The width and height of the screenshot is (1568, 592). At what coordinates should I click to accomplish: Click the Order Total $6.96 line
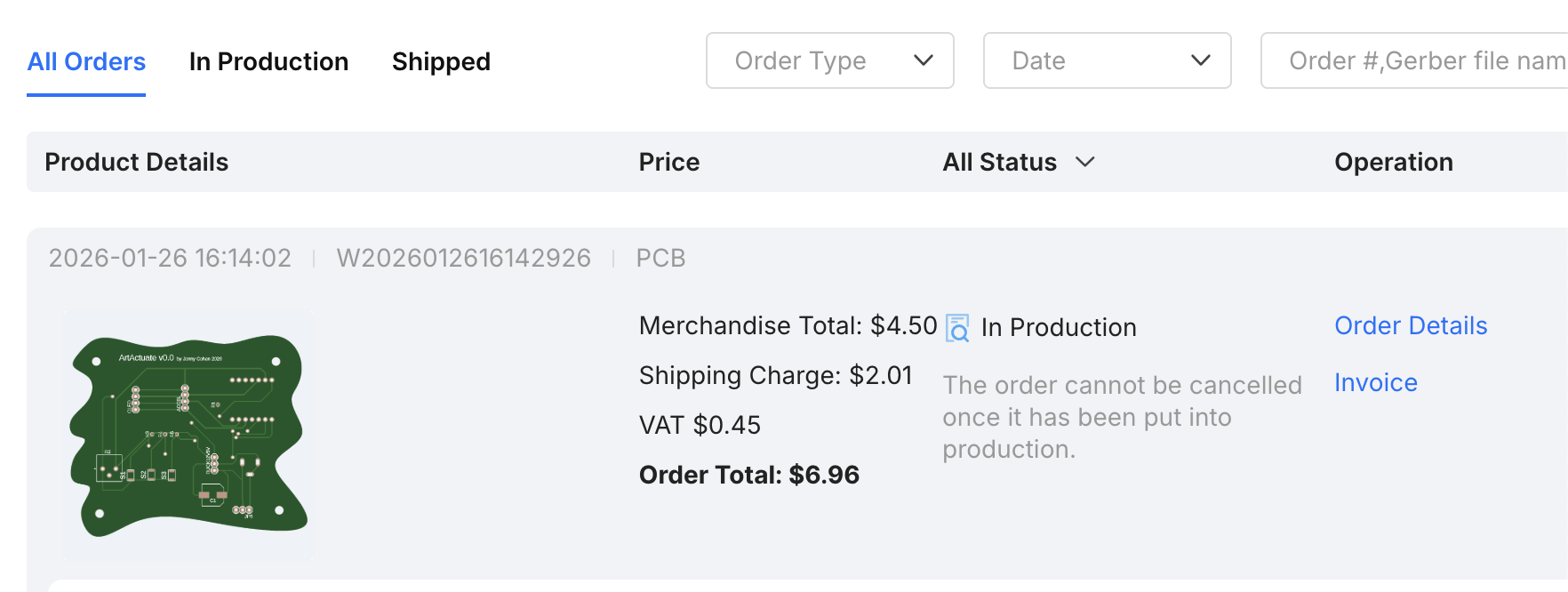coord(748,475)
